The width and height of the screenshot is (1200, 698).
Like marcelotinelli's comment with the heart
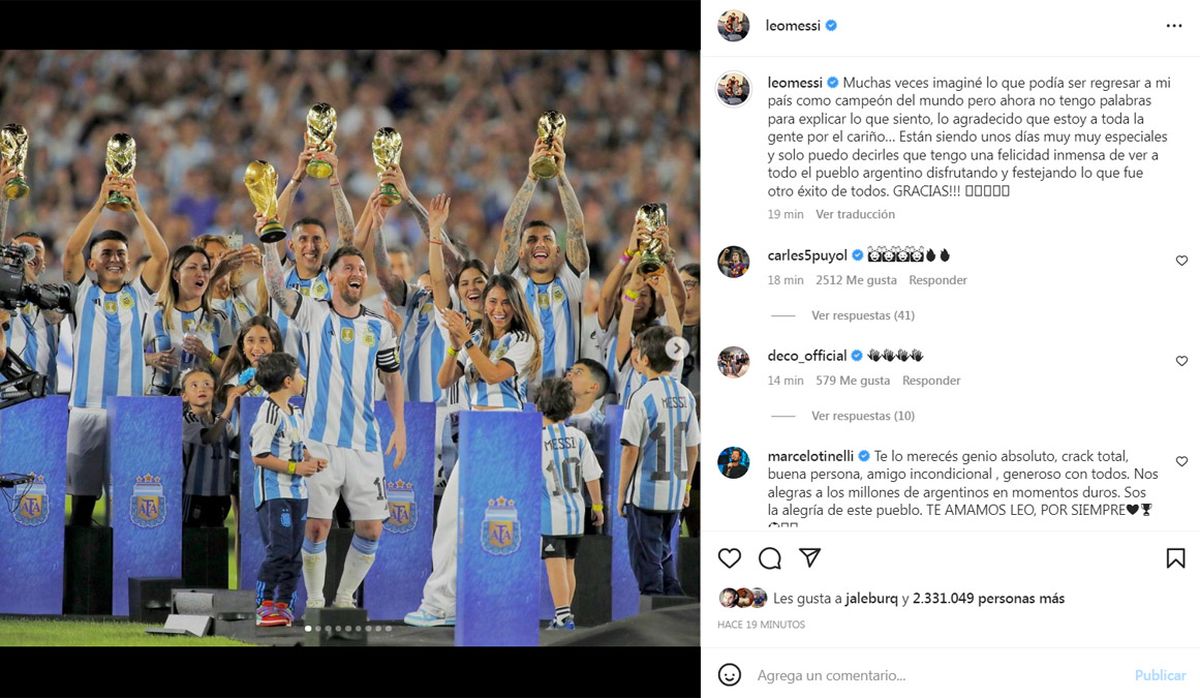[x=1181, y=462]
